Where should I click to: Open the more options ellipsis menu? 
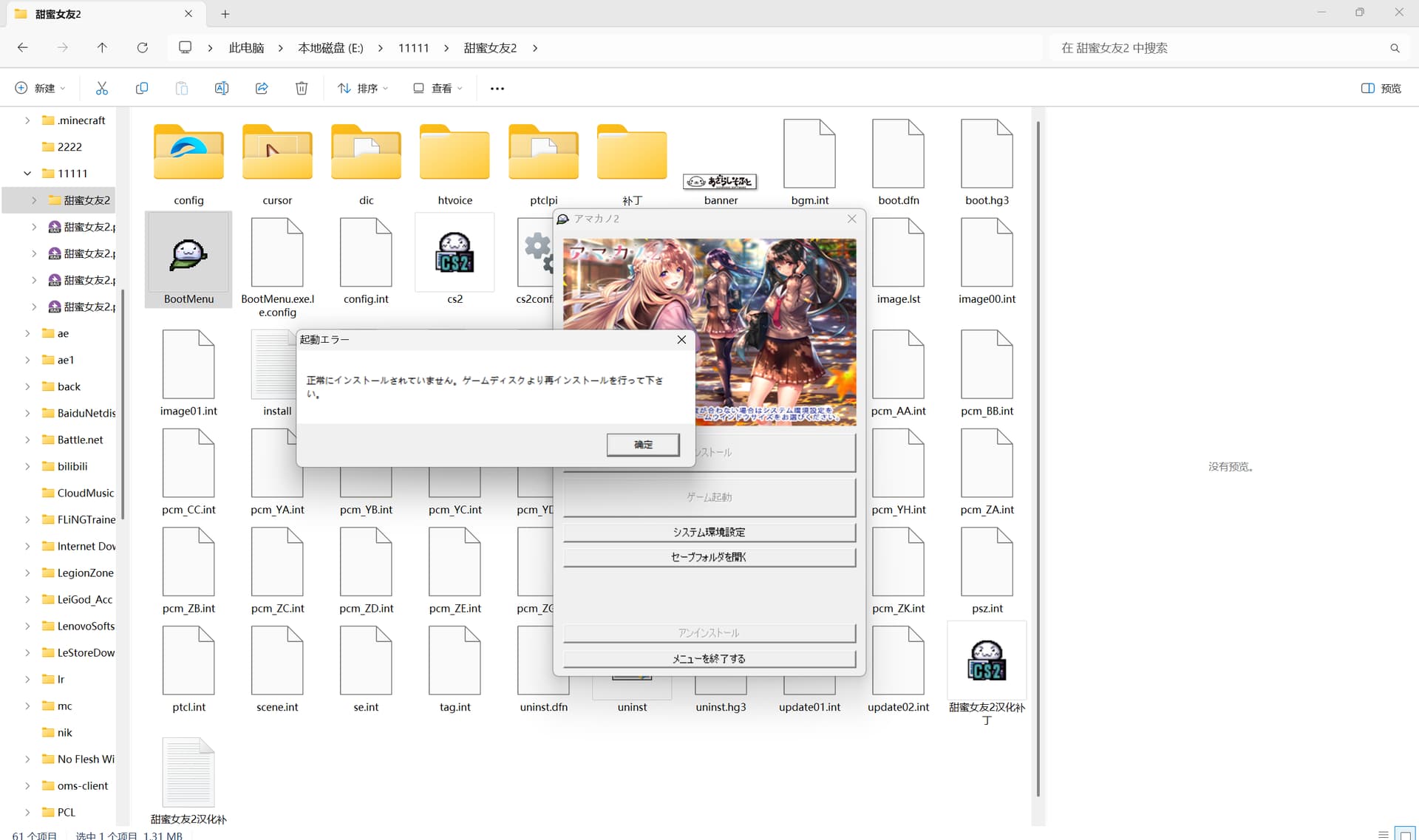[x=497, y=88]
